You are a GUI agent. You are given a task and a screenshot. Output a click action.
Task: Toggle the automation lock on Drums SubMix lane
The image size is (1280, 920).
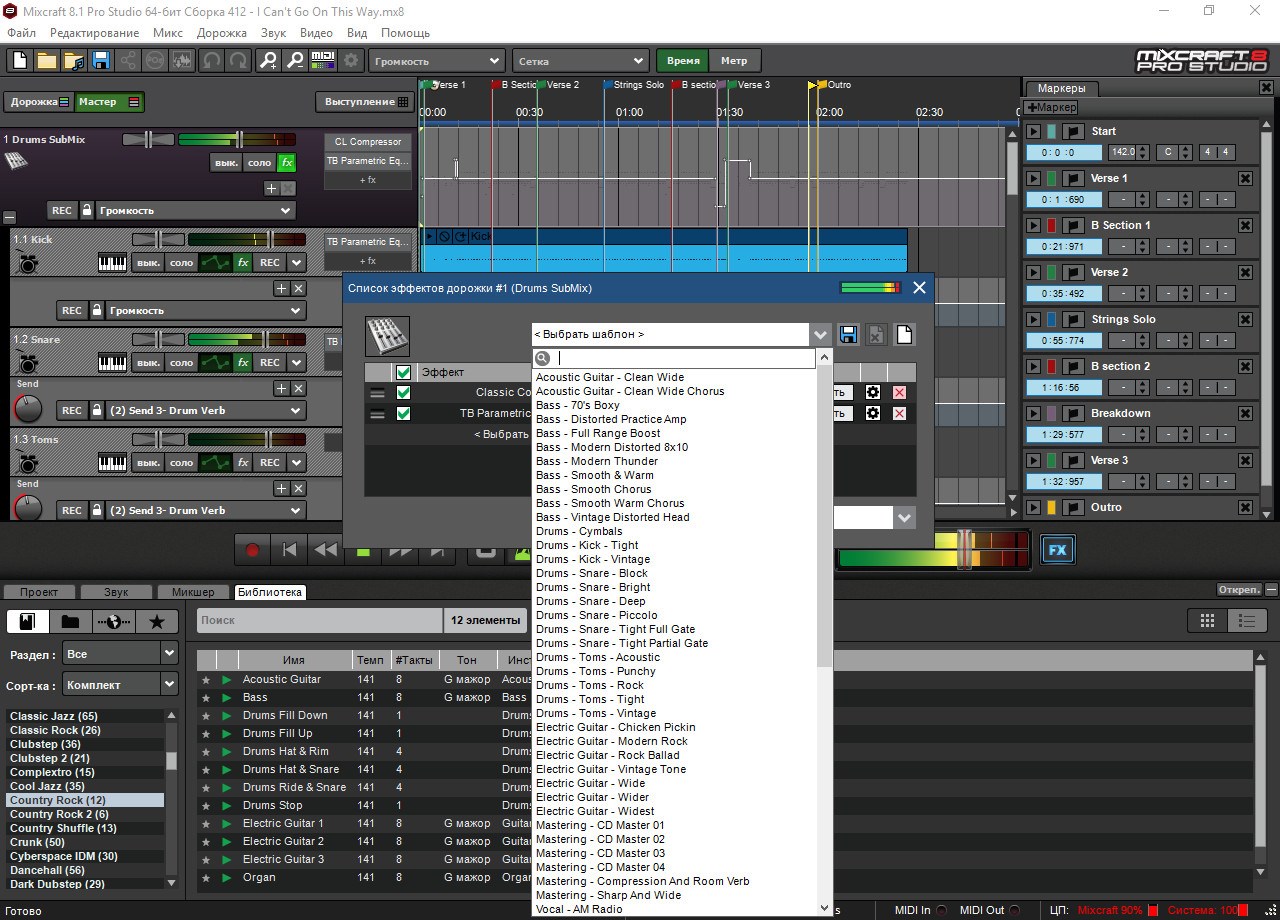point(86,210)
